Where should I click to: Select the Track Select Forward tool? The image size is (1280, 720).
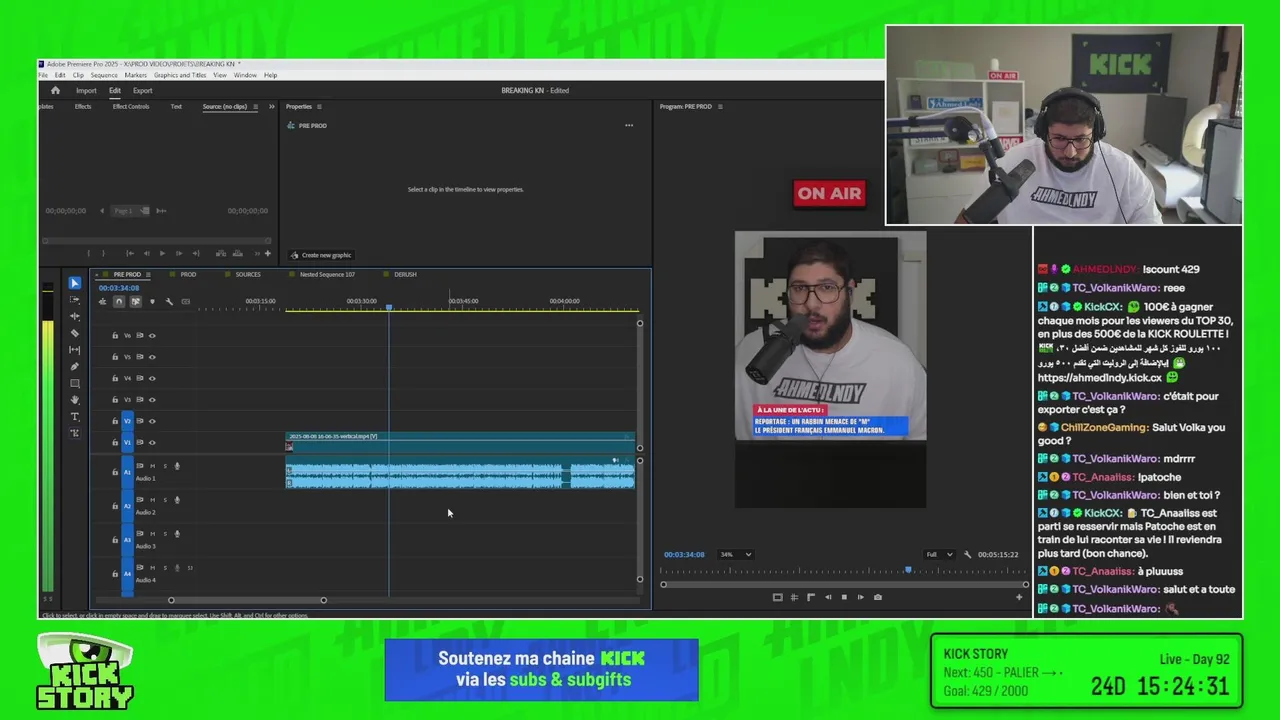75,300
